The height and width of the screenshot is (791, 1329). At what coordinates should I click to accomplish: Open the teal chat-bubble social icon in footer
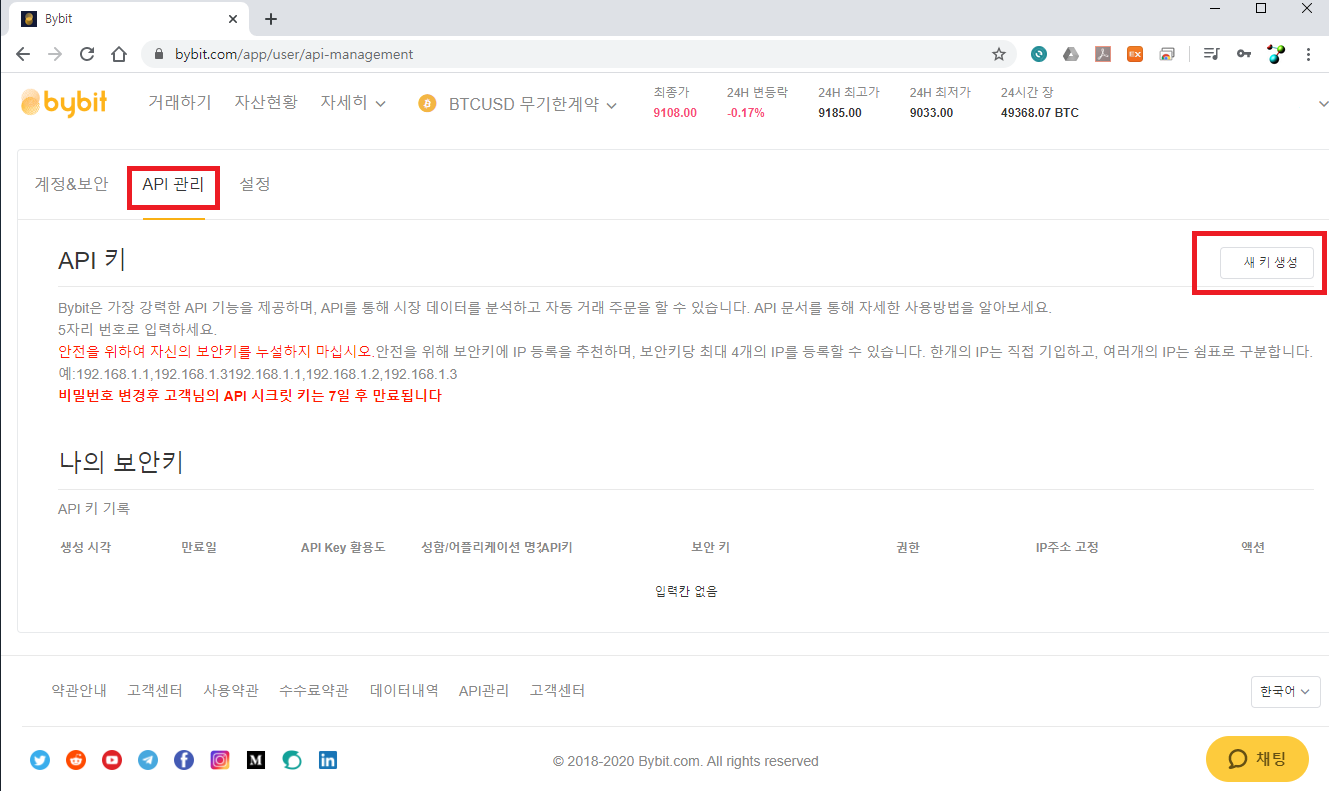(x=292, y=760)
